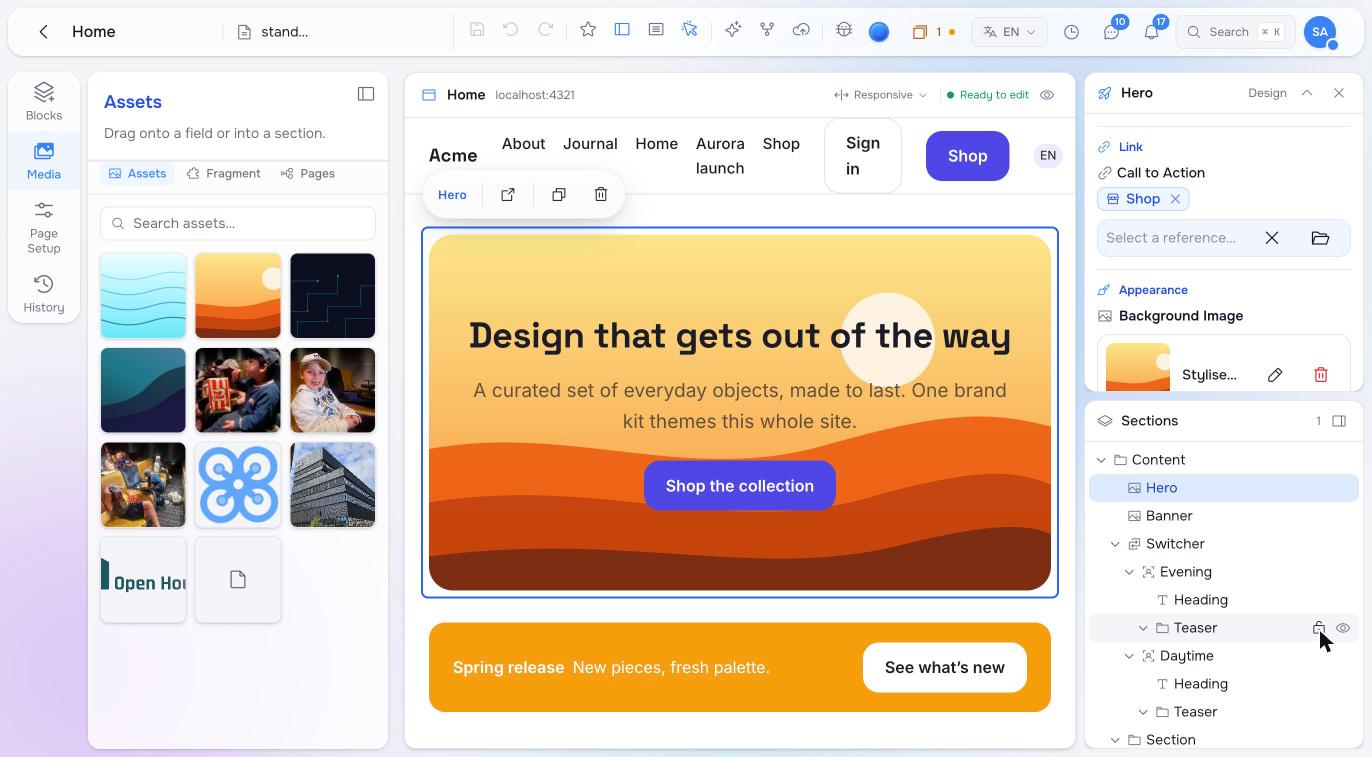
Task: Open the Blocks sidebar item
Action: [44, 102]
